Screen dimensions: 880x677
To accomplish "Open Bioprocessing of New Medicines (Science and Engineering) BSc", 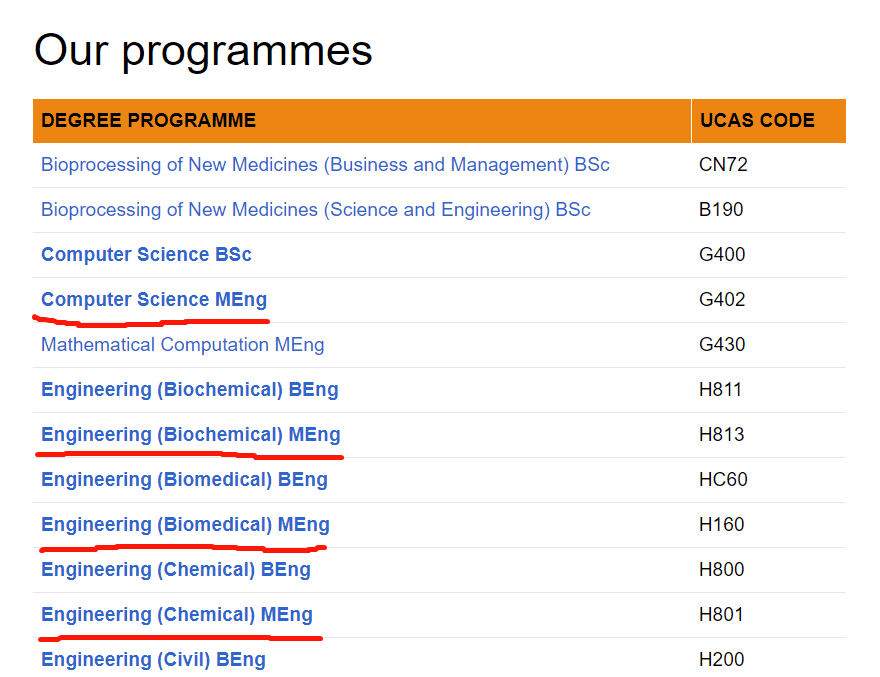I will [x=316, y=209].
